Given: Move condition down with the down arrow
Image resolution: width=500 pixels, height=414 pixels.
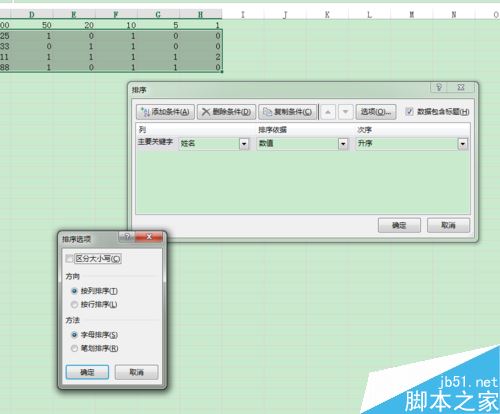Looking at the screenshot, I should pyautogui.click(x=346, y=112).
